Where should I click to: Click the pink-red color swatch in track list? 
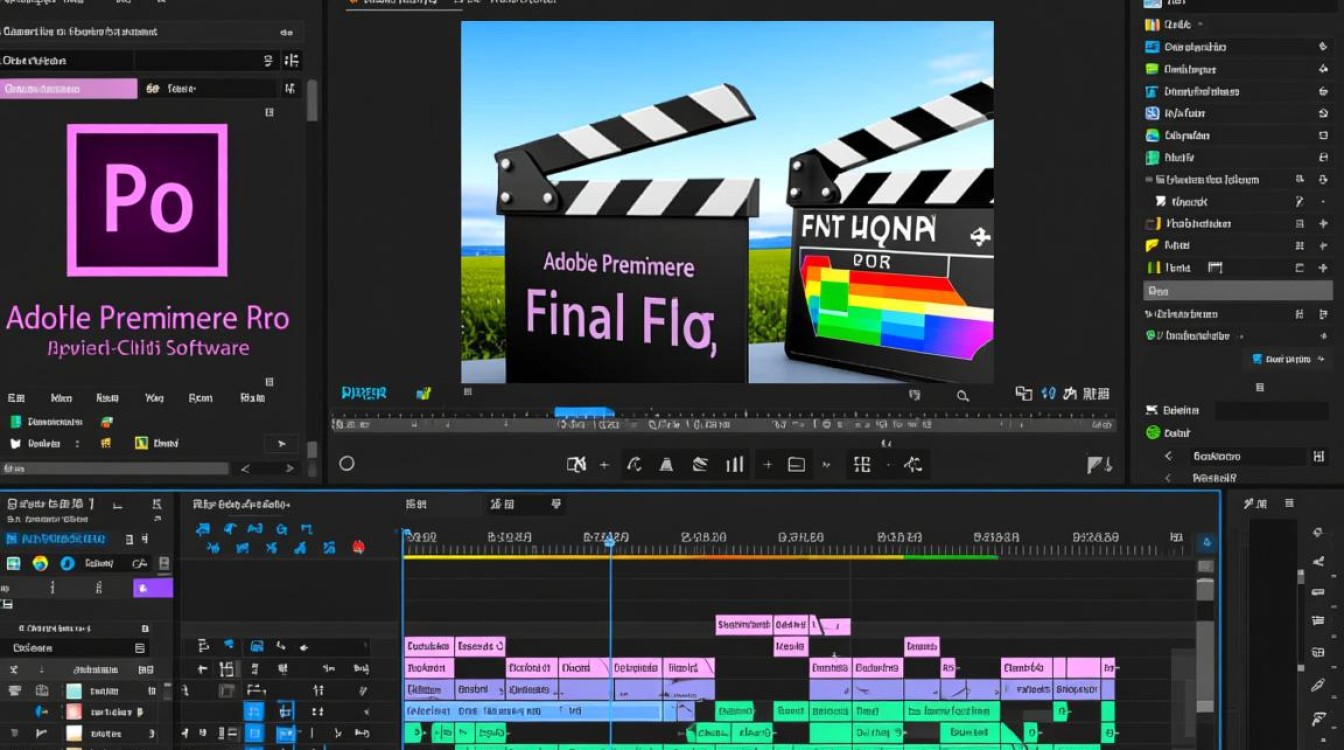click(73, 712)
